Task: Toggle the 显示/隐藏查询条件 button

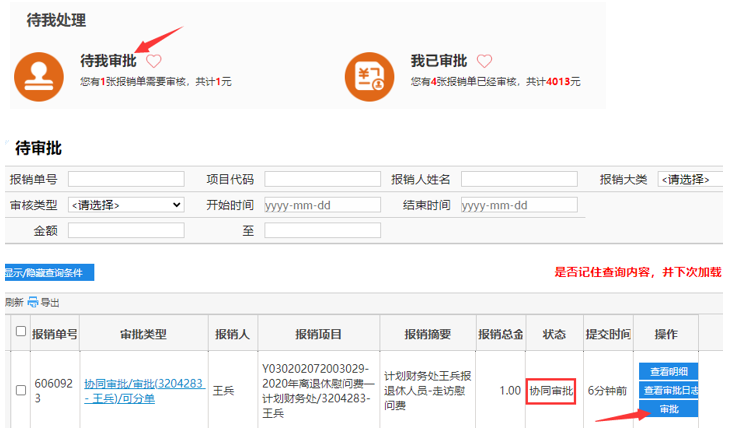Action: point(48,272)
